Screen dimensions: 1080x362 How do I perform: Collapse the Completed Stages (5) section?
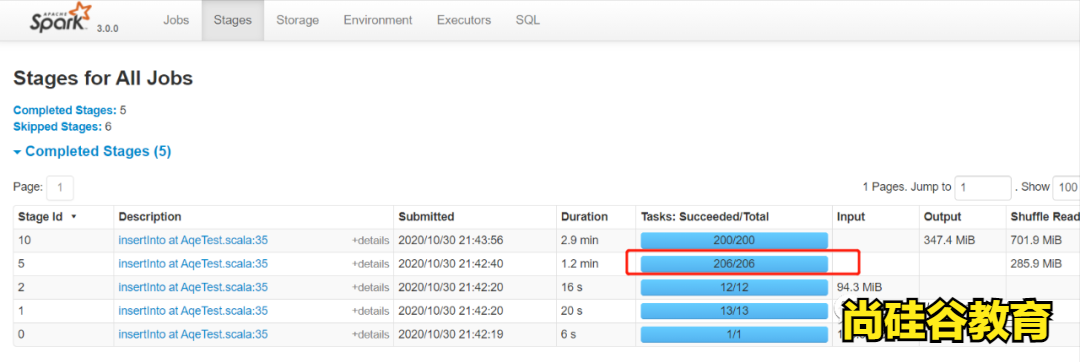(92, 151)
